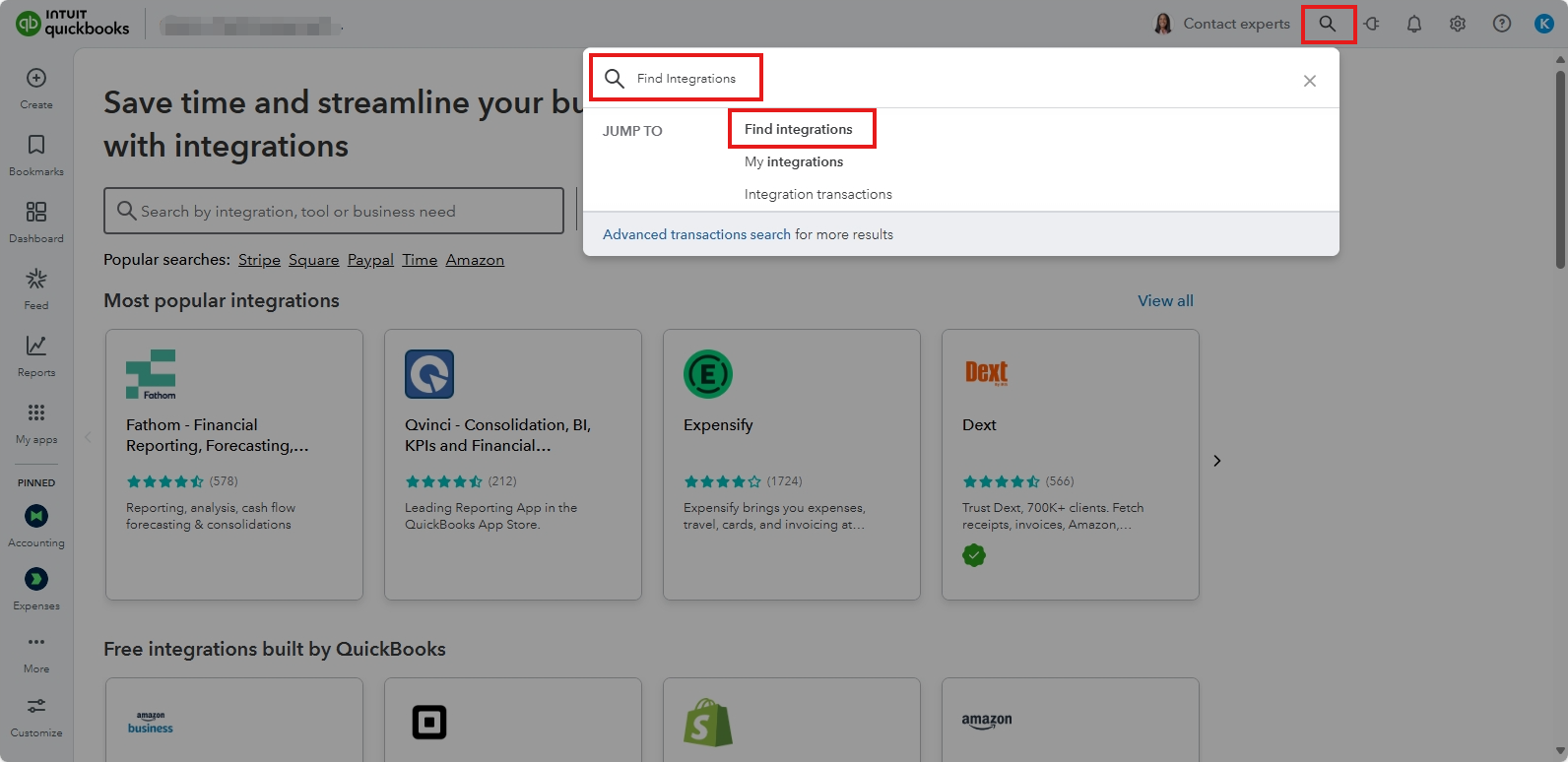The image size is (1568, 762).
Task: Click Dext logo icon
Action: click(986, 372)
